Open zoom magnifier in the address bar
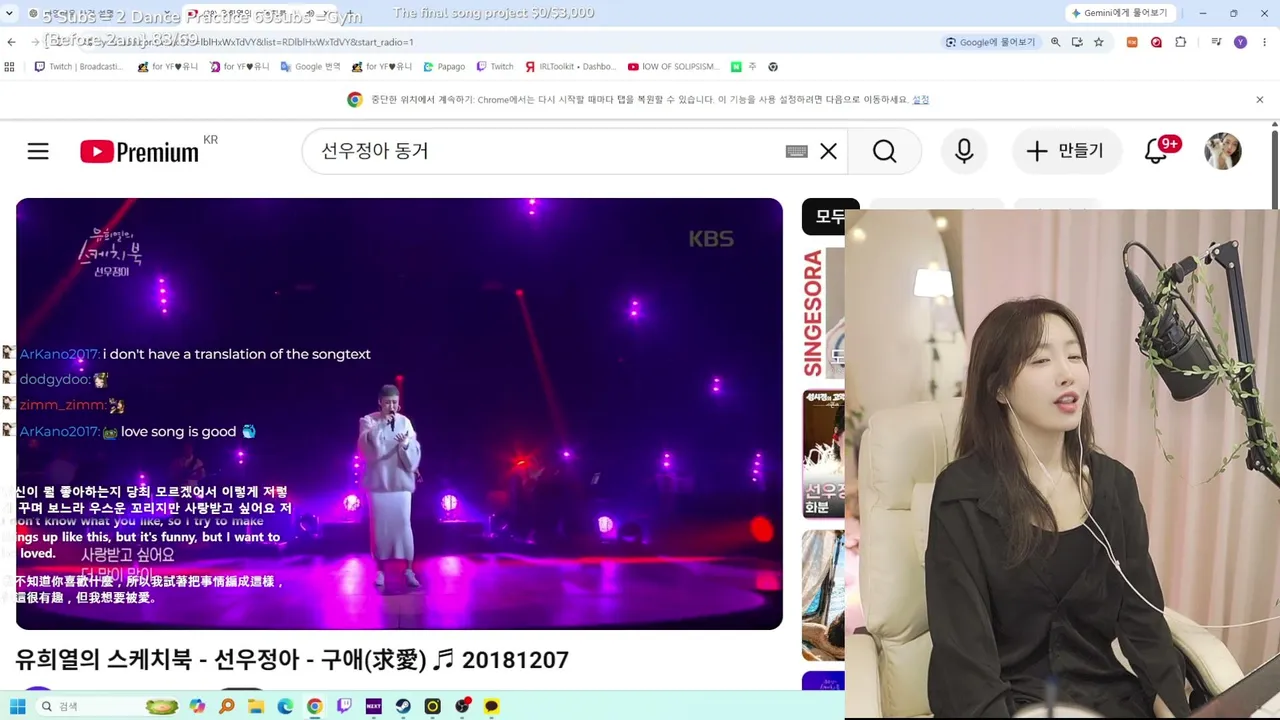The height and width of the screenshot is (720, 1280). pos(1055,42)
